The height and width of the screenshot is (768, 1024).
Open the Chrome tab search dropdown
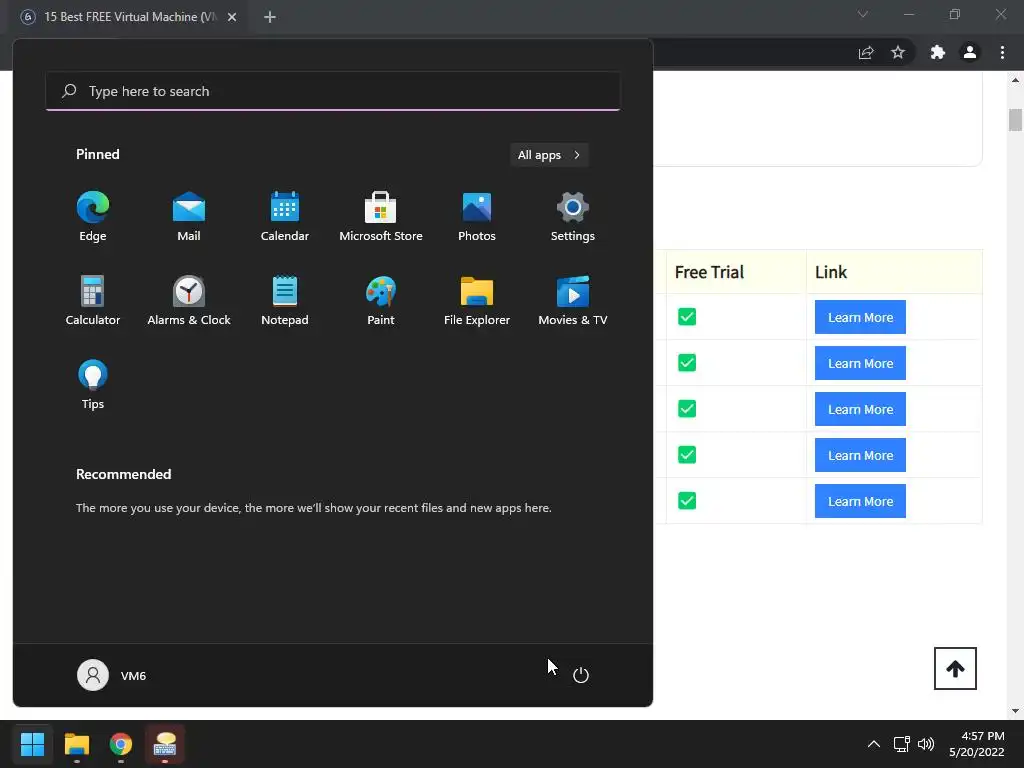pyautogui.click(x=863, y=14)
